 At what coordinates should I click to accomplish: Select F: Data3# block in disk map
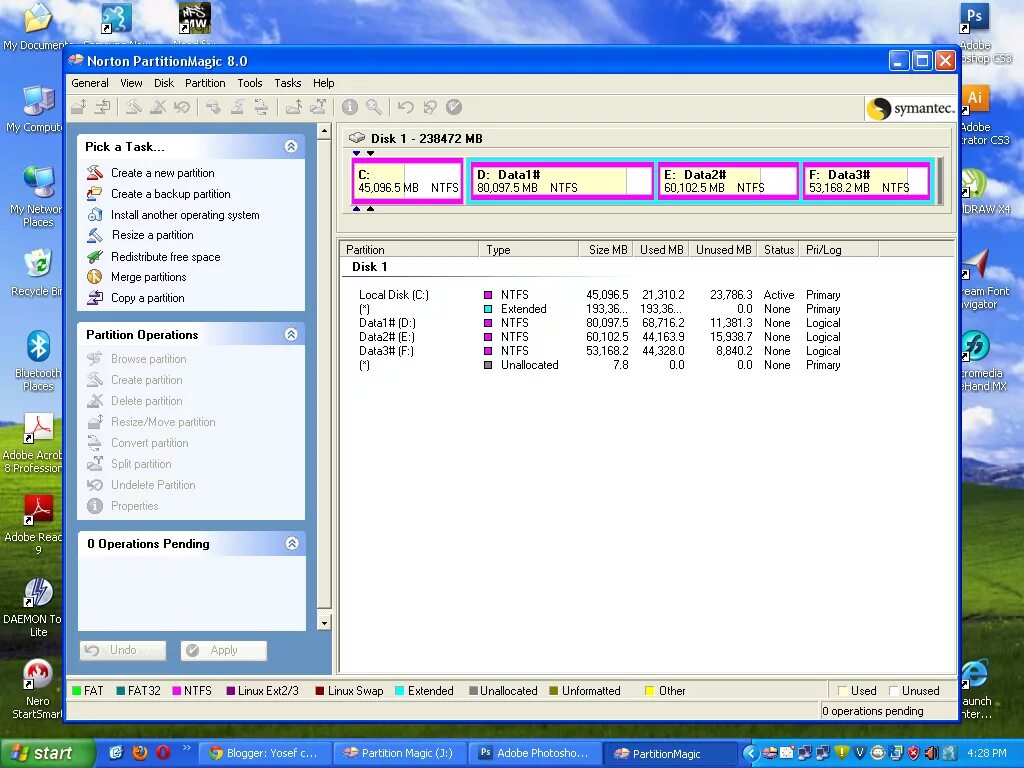[867, 181]
